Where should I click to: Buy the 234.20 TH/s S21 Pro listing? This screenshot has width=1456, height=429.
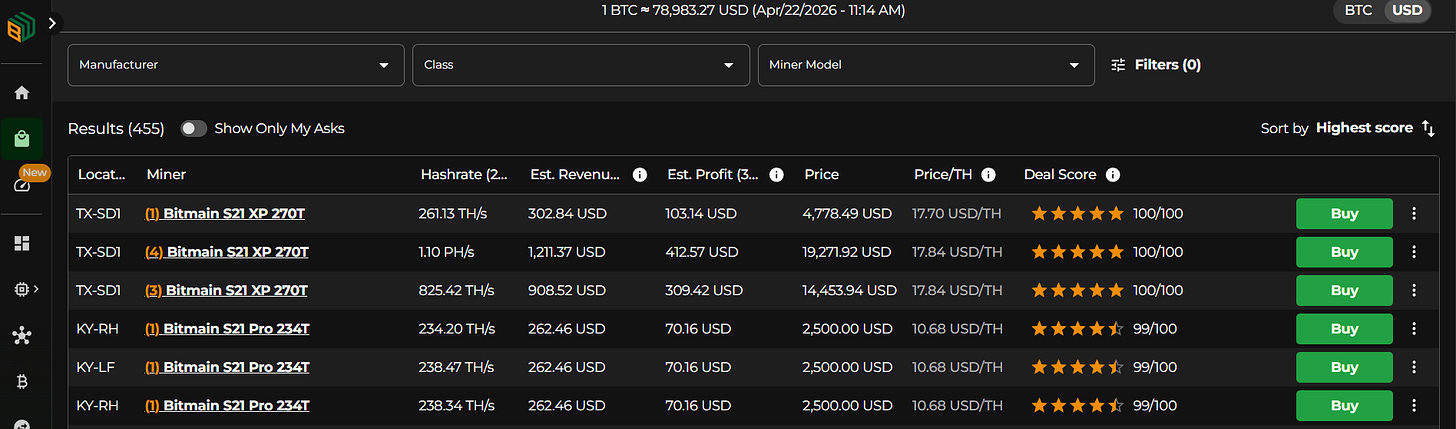[x=1344, y=329]
